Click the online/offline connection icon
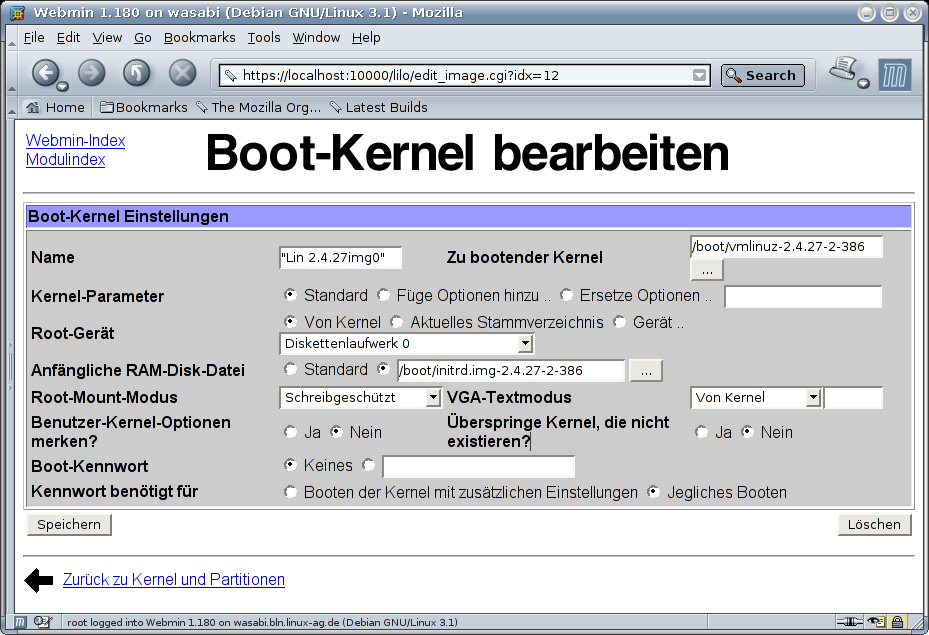This screenshot has height=635, width=929. click(x=850, y=622)
